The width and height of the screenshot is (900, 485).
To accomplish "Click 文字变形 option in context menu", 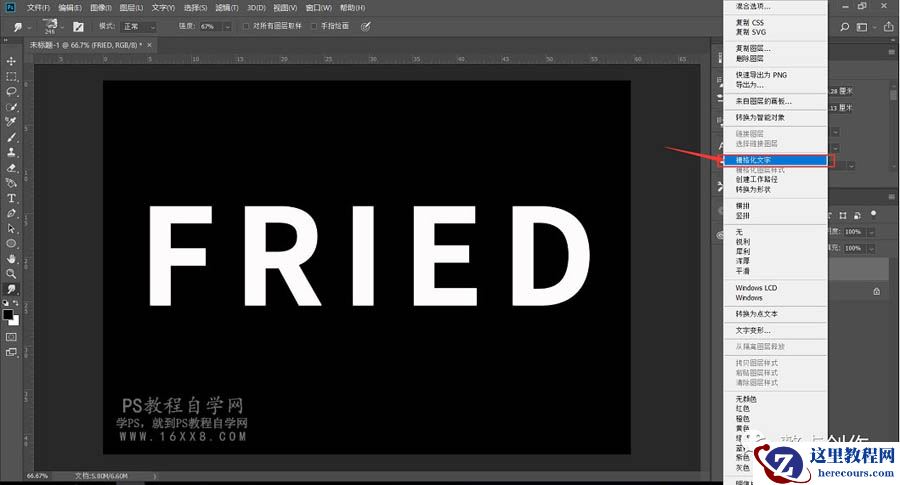I will tap(753, 330).
